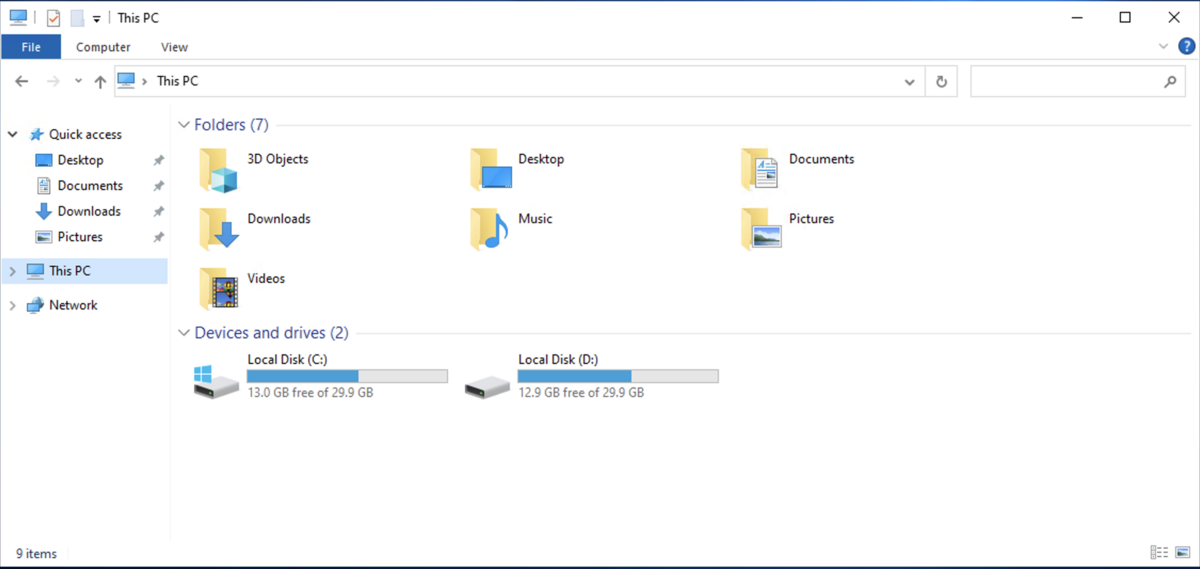
Task: Collapse the Folders (7) group
Action: click(x=183, y=125)
